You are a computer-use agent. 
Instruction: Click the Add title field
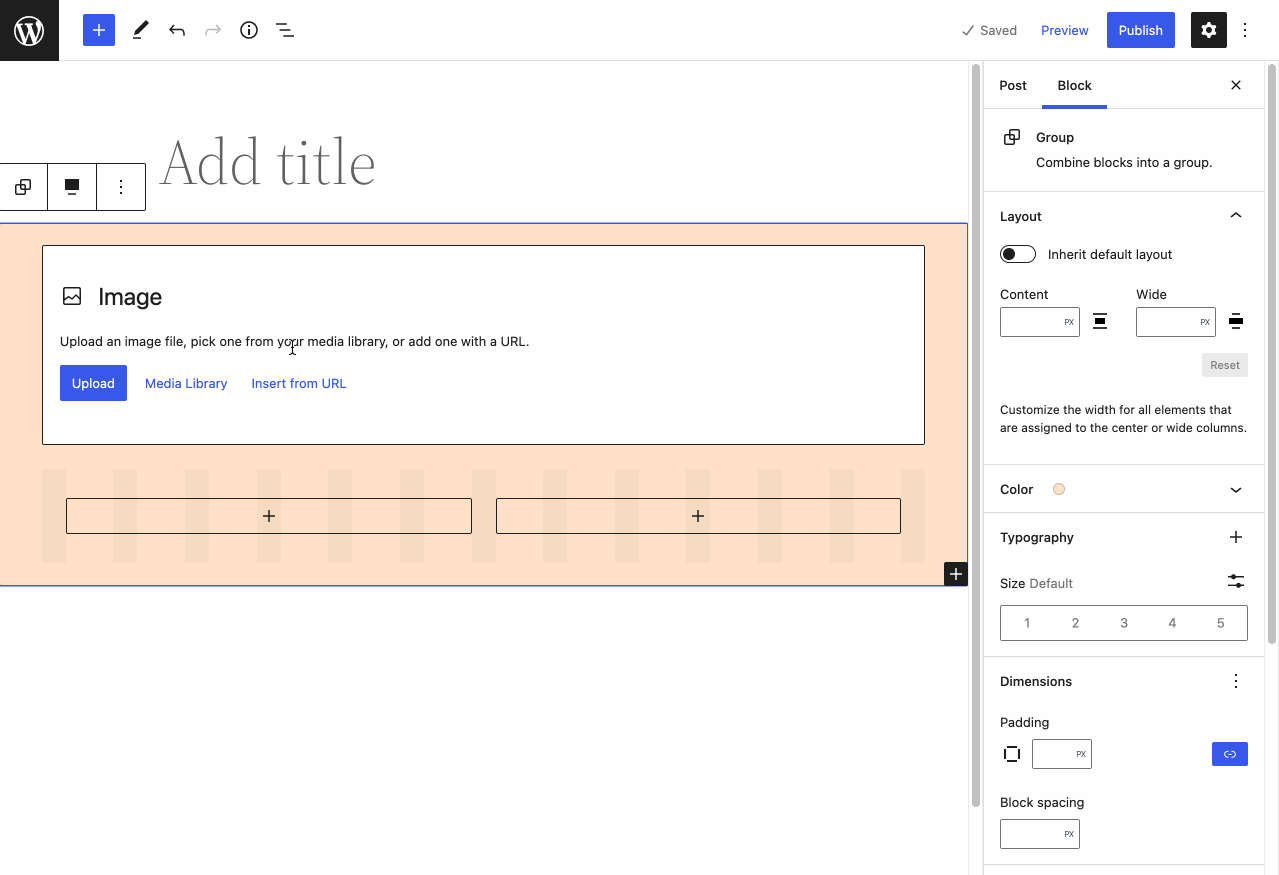[x=268, y=162]
